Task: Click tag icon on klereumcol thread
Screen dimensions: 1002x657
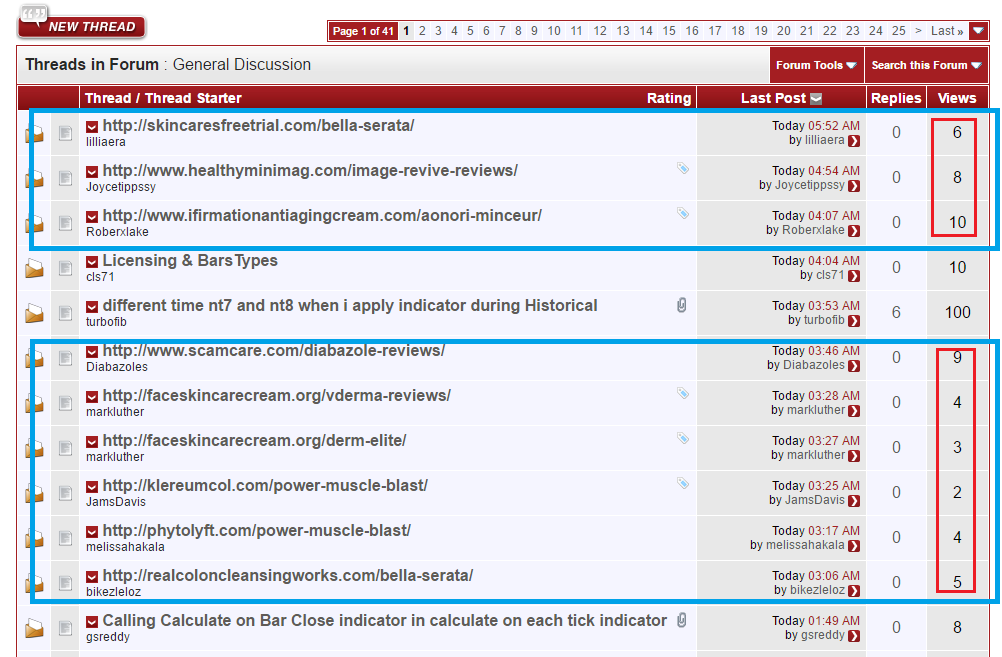Action: tap(683, 483)
